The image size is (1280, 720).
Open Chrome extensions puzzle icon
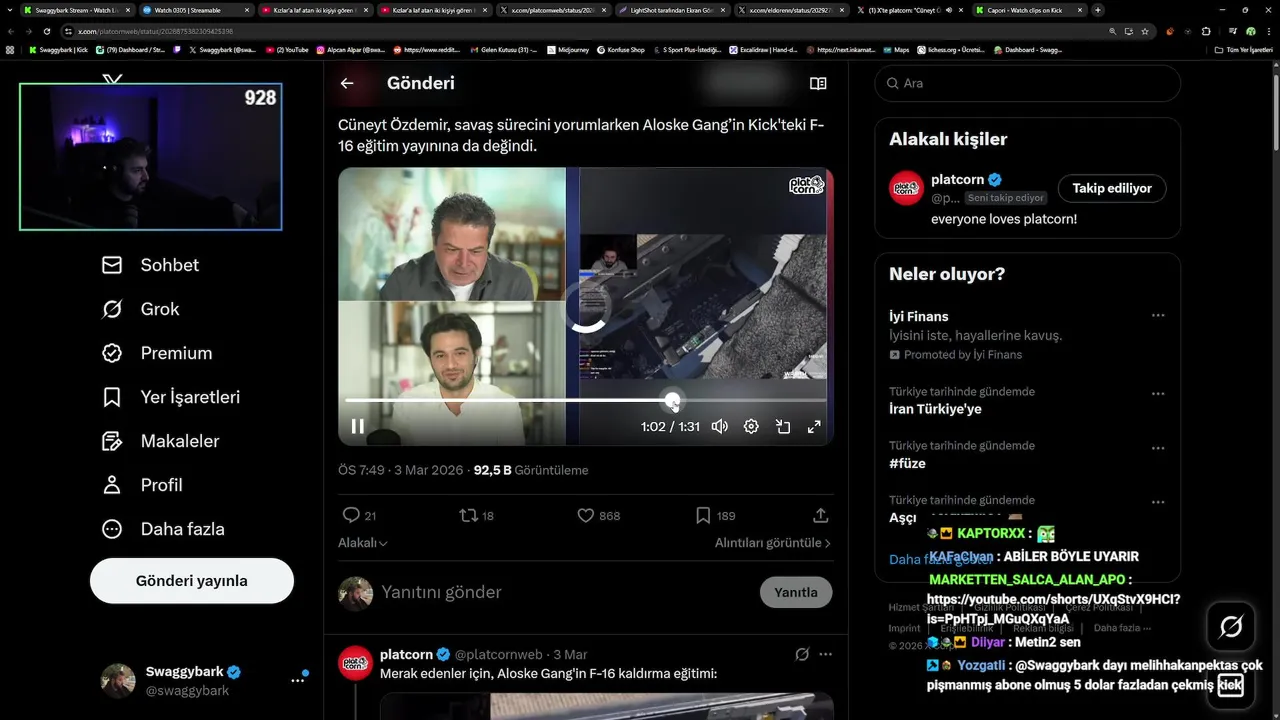1206,31
